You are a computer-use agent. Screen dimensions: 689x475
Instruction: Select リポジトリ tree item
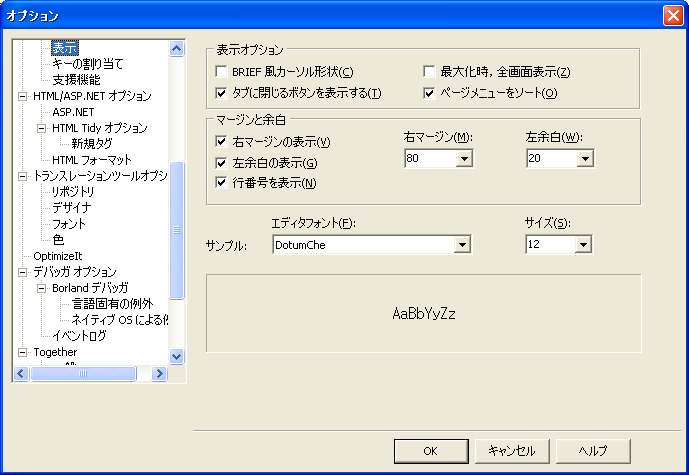(73, 192)
